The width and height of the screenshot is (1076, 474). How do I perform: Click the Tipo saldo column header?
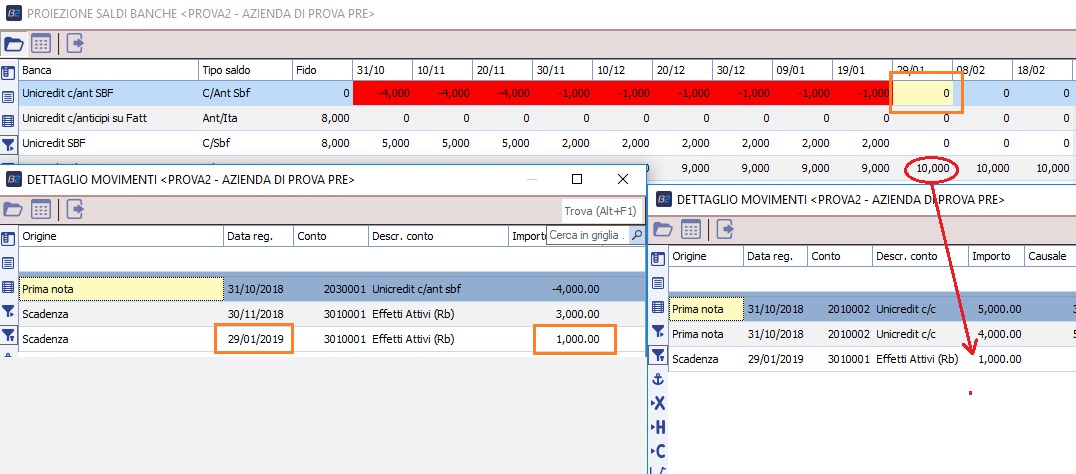coord(245,70)
